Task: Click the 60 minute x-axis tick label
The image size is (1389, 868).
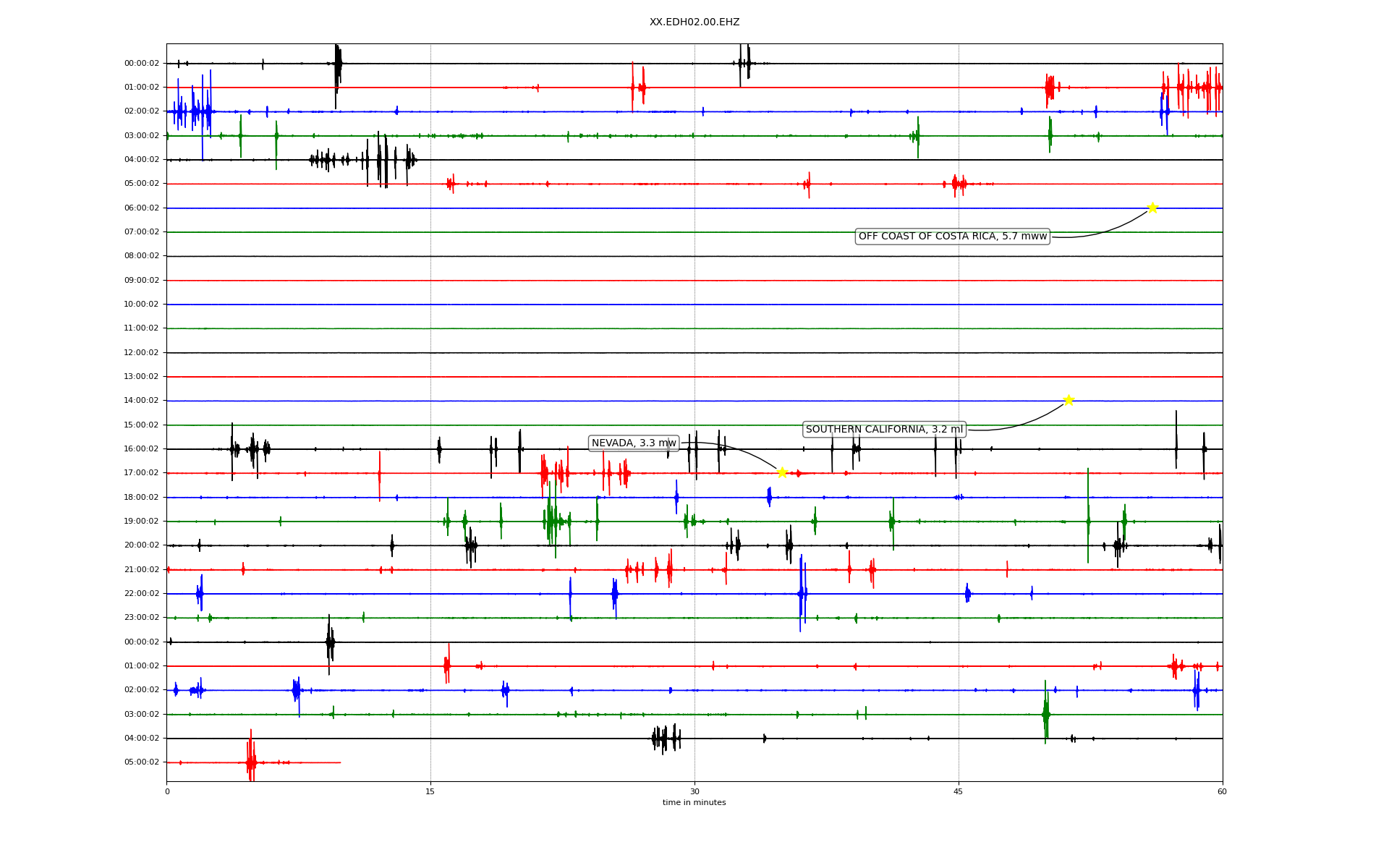Action: click(x=1222, y=791)
